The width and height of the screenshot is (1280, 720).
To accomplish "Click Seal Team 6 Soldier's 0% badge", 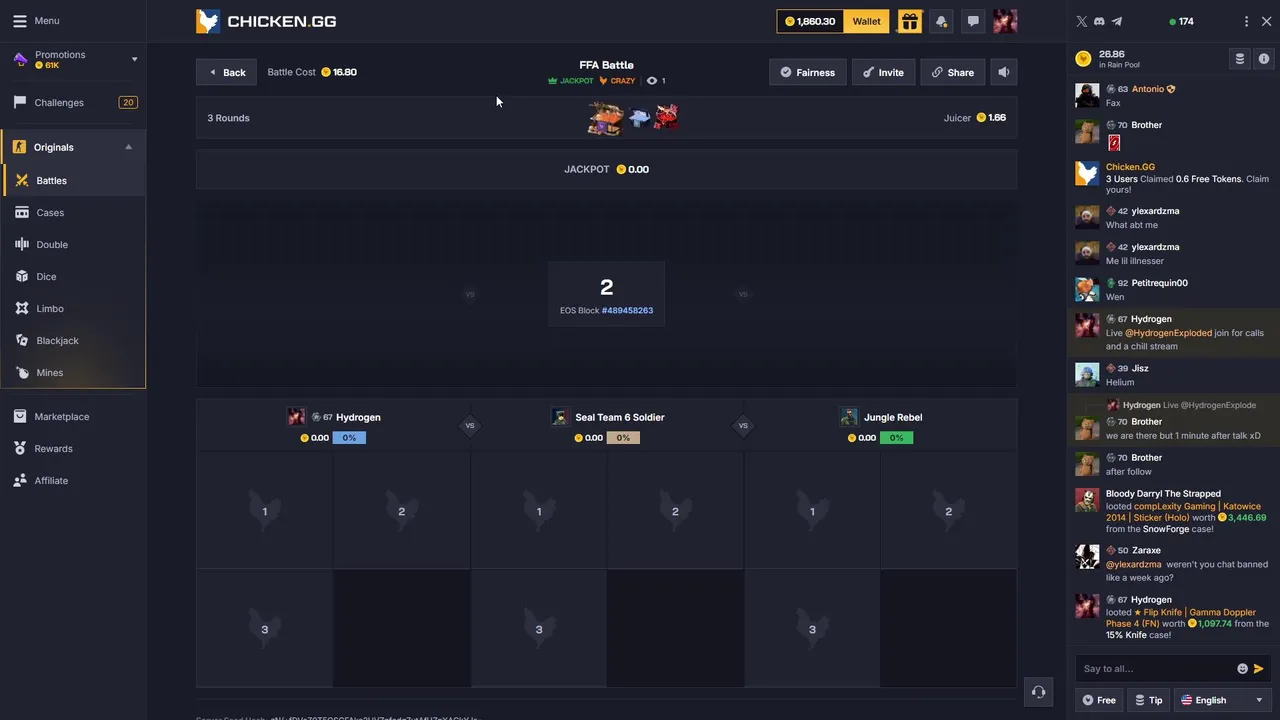I will click(x=623, y=438).
